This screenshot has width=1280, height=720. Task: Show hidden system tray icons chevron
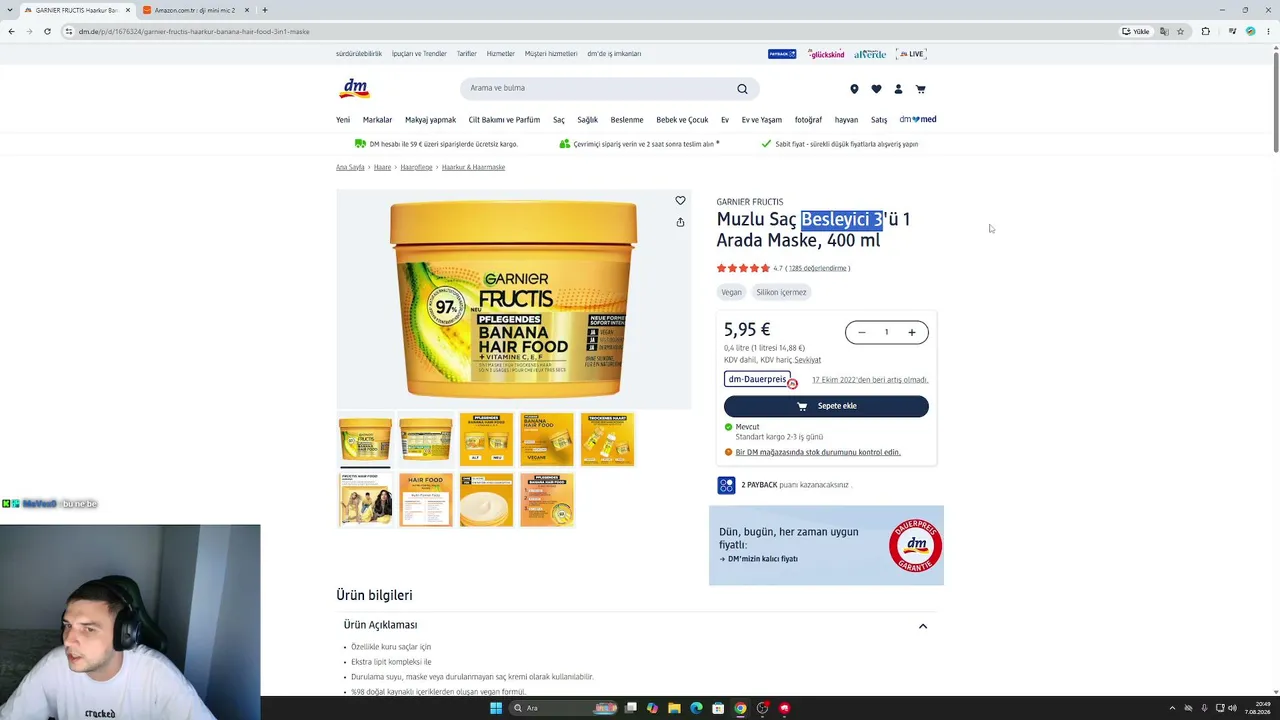(1171, 708)
